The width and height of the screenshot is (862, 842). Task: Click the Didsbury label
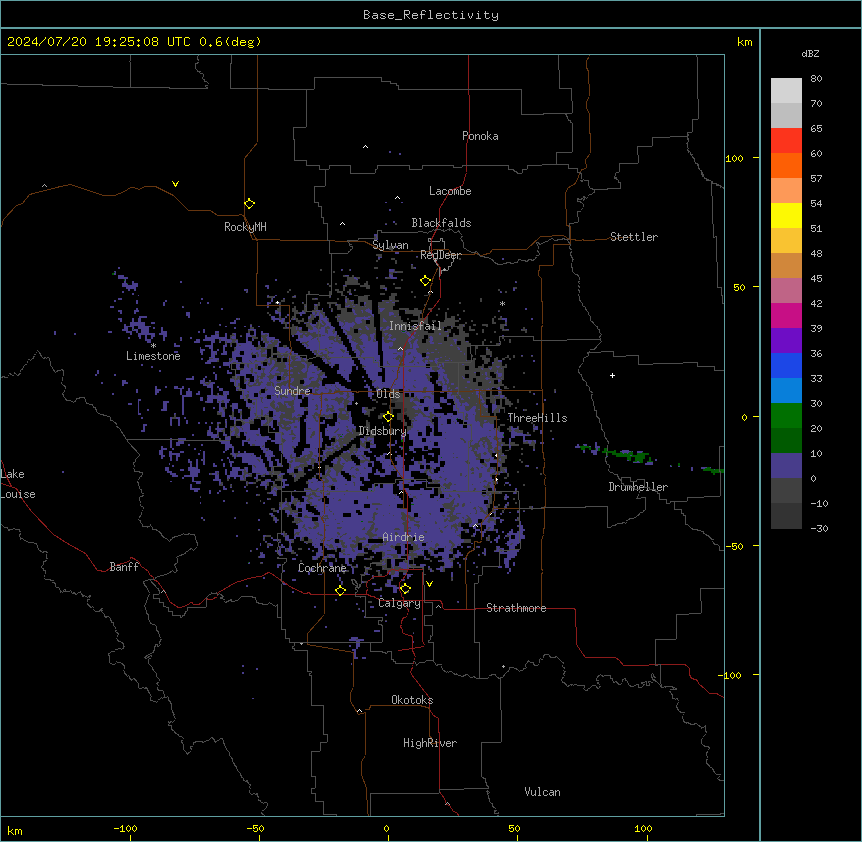pos(382,431)
